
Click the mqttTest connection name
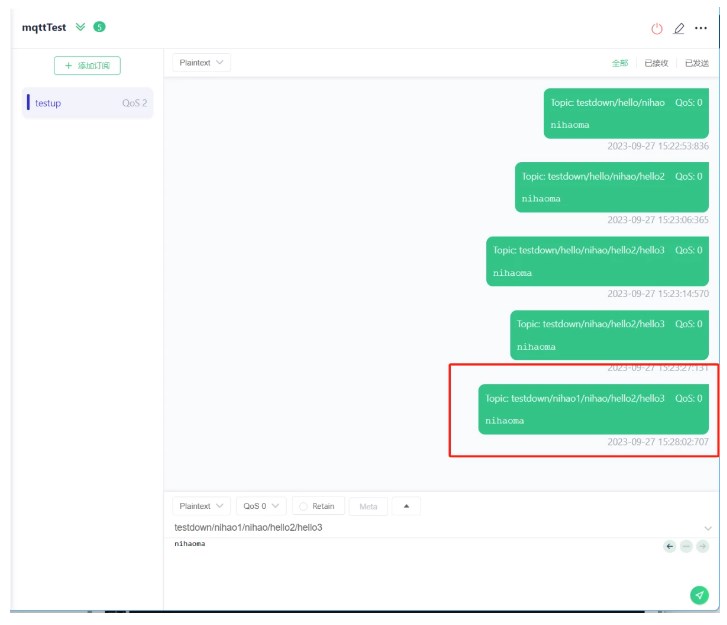44,27
